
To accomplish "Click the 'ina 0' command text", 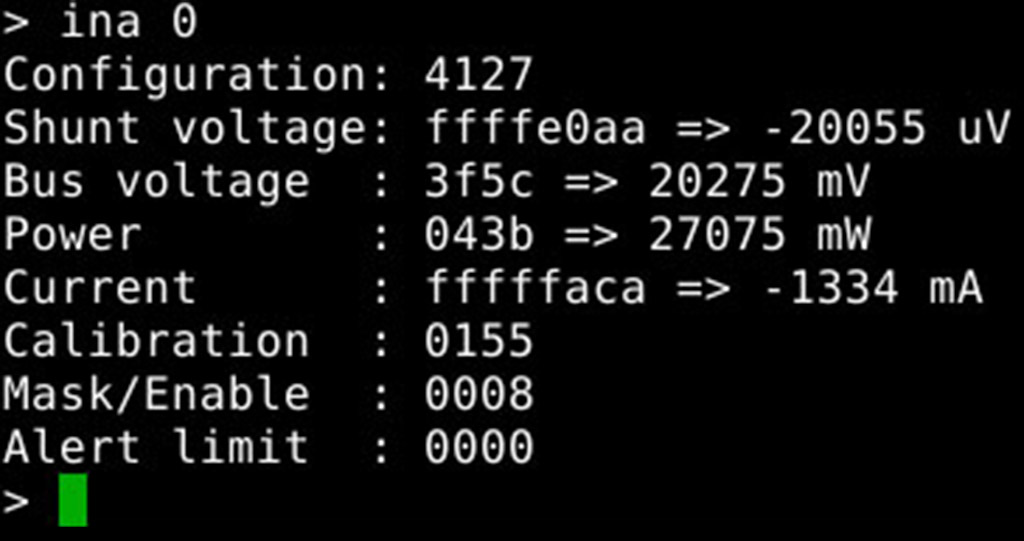I will pyautogui.click(x=129, y=22).
